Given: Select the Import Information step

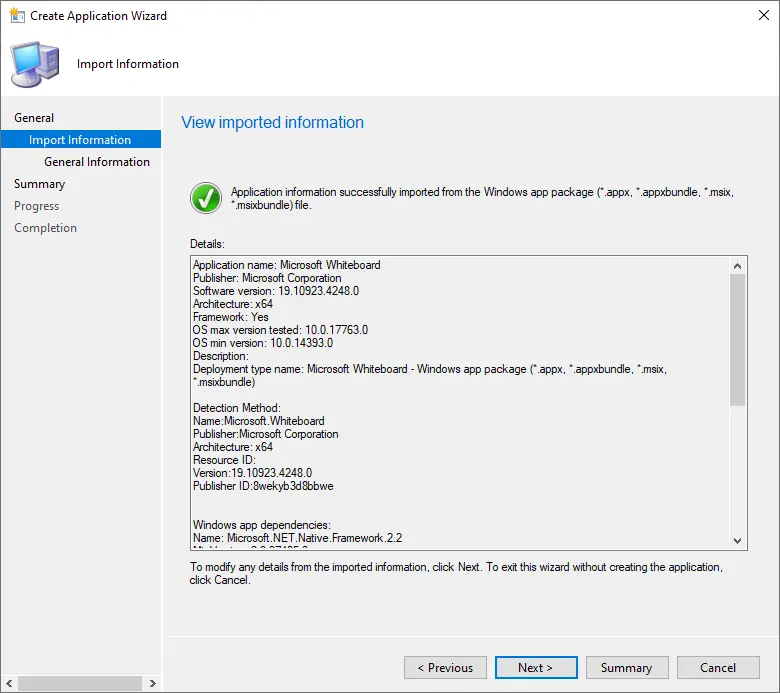Looking at the screenshot, I should (81, 140).
